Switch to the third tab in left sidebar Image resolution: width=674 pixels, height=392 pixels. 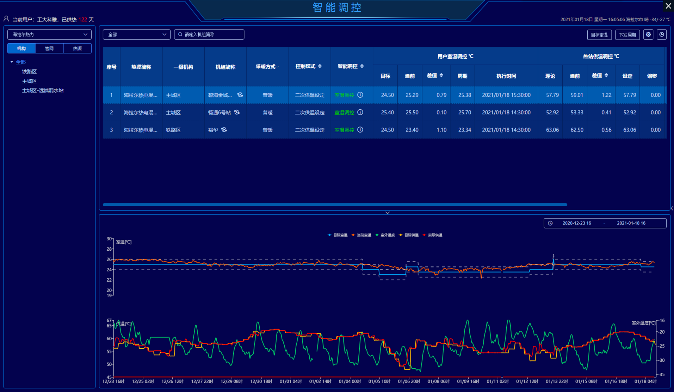(x=77, y=49)
